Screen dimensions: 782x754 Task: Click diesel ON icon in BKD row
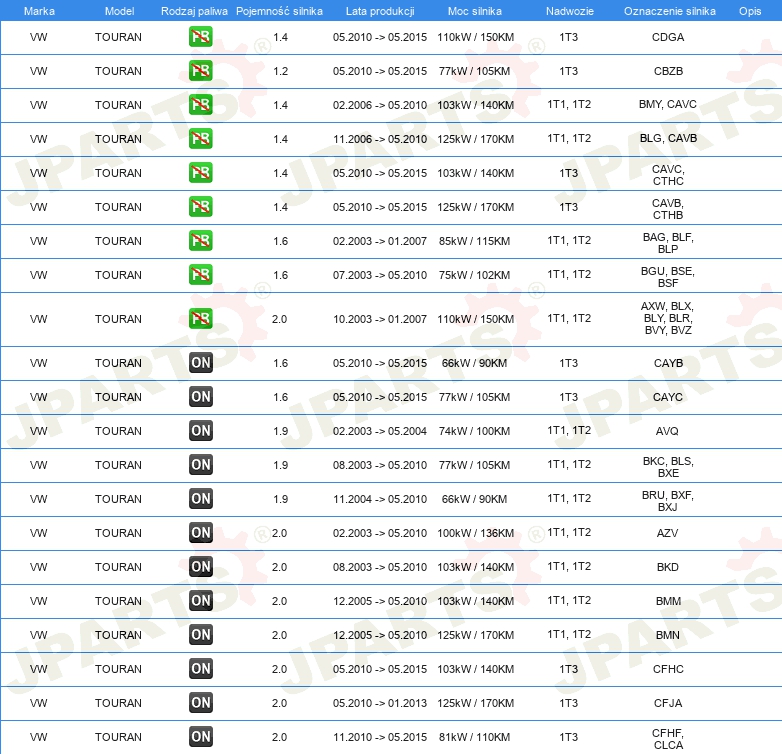pos(201,566)
